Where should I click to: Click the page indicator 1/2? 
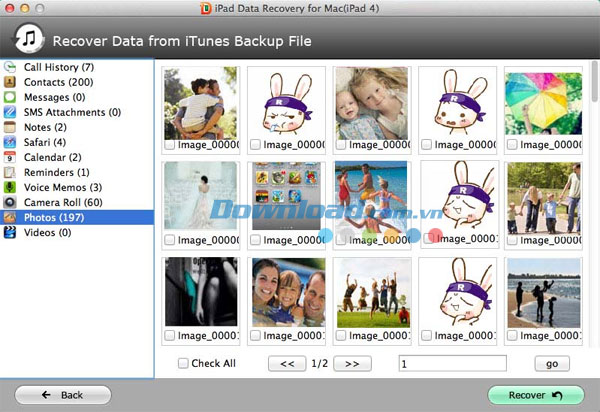point(320,363)
